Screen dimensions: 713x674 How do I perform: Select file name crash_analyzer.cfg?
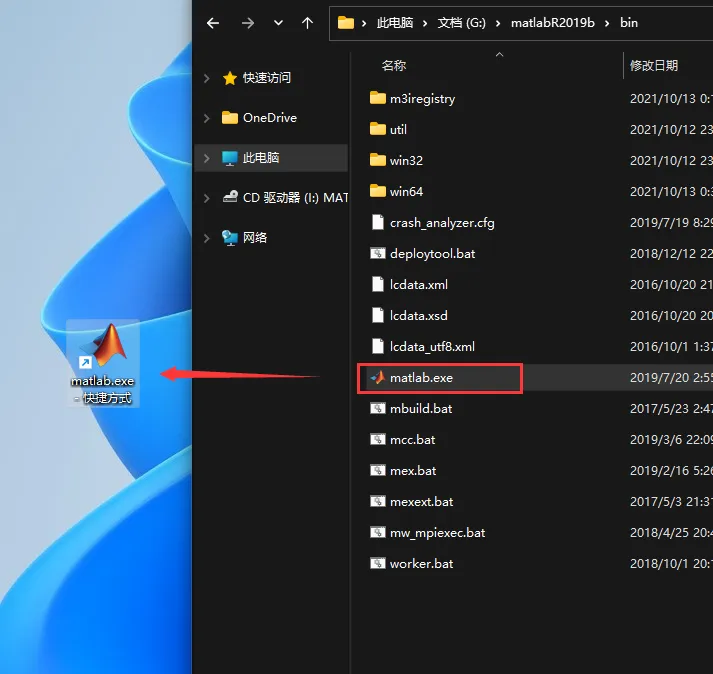coord(442,223)
